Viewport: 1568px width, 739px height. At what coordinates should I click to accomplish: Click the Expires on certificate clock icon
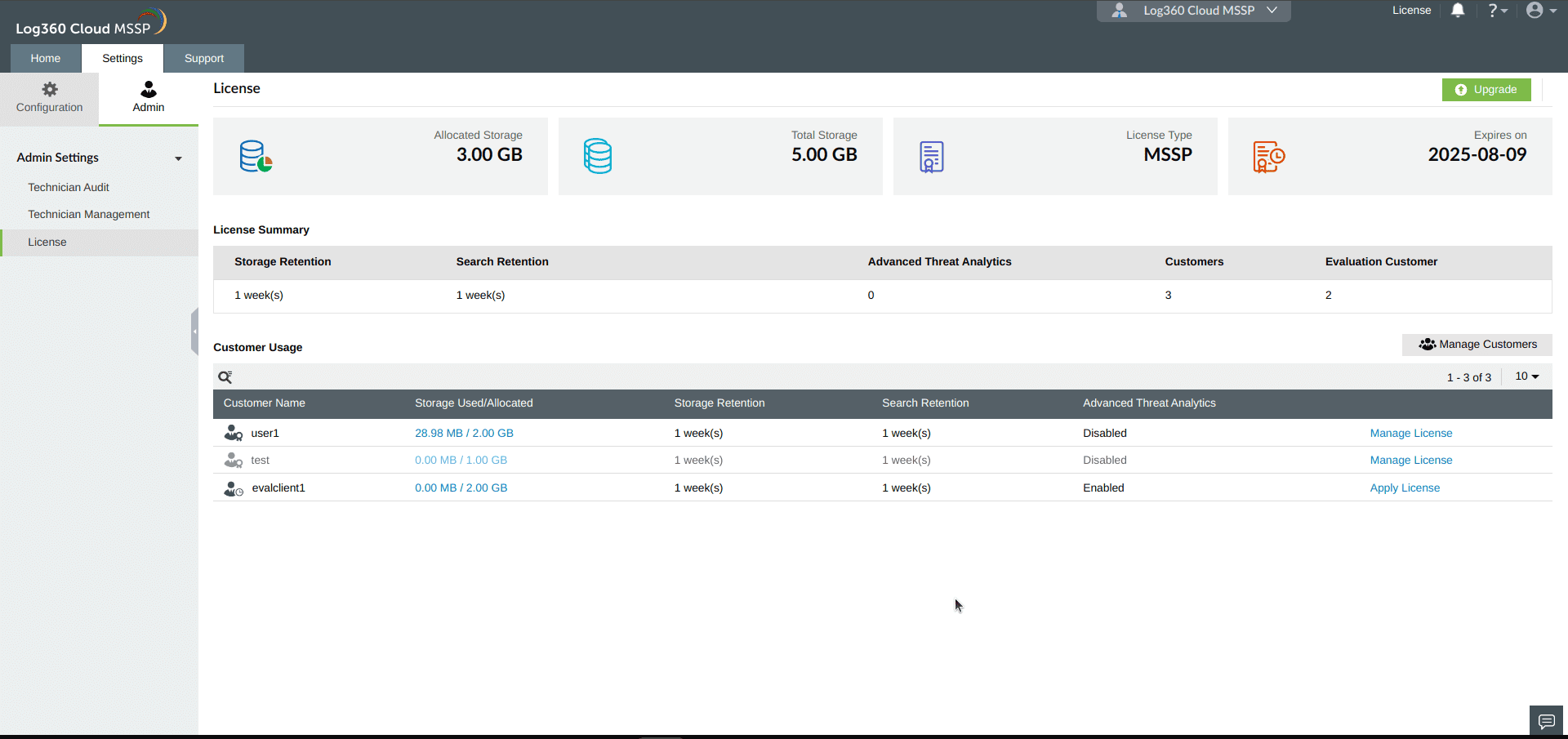[x=1269, y=157]
